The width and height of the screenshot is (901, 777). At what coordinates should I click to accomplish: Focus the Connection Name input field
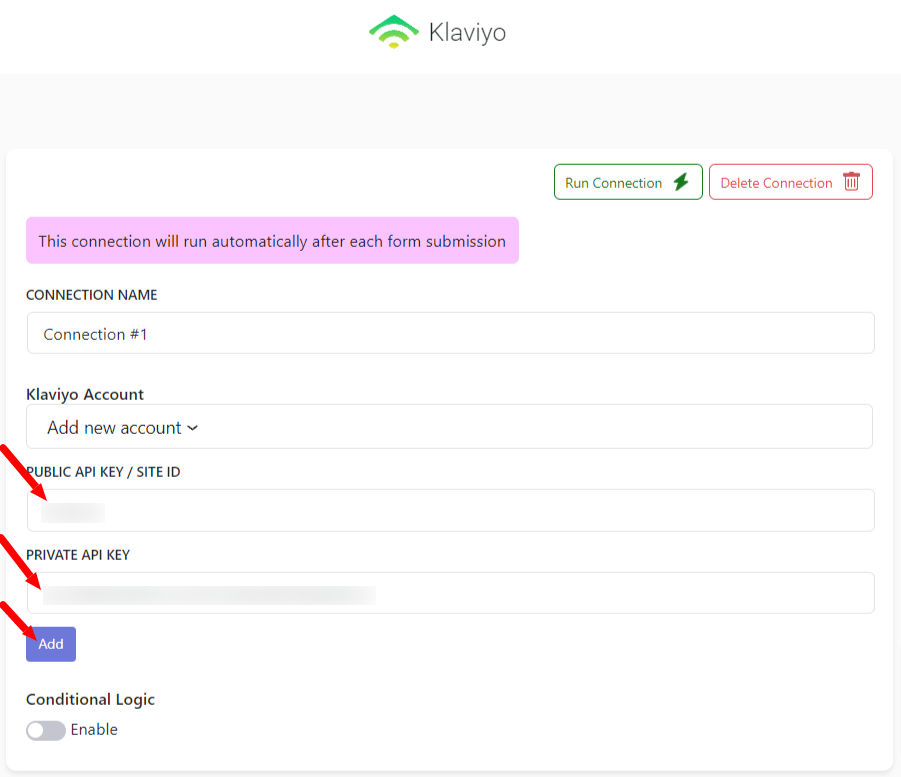450,333
